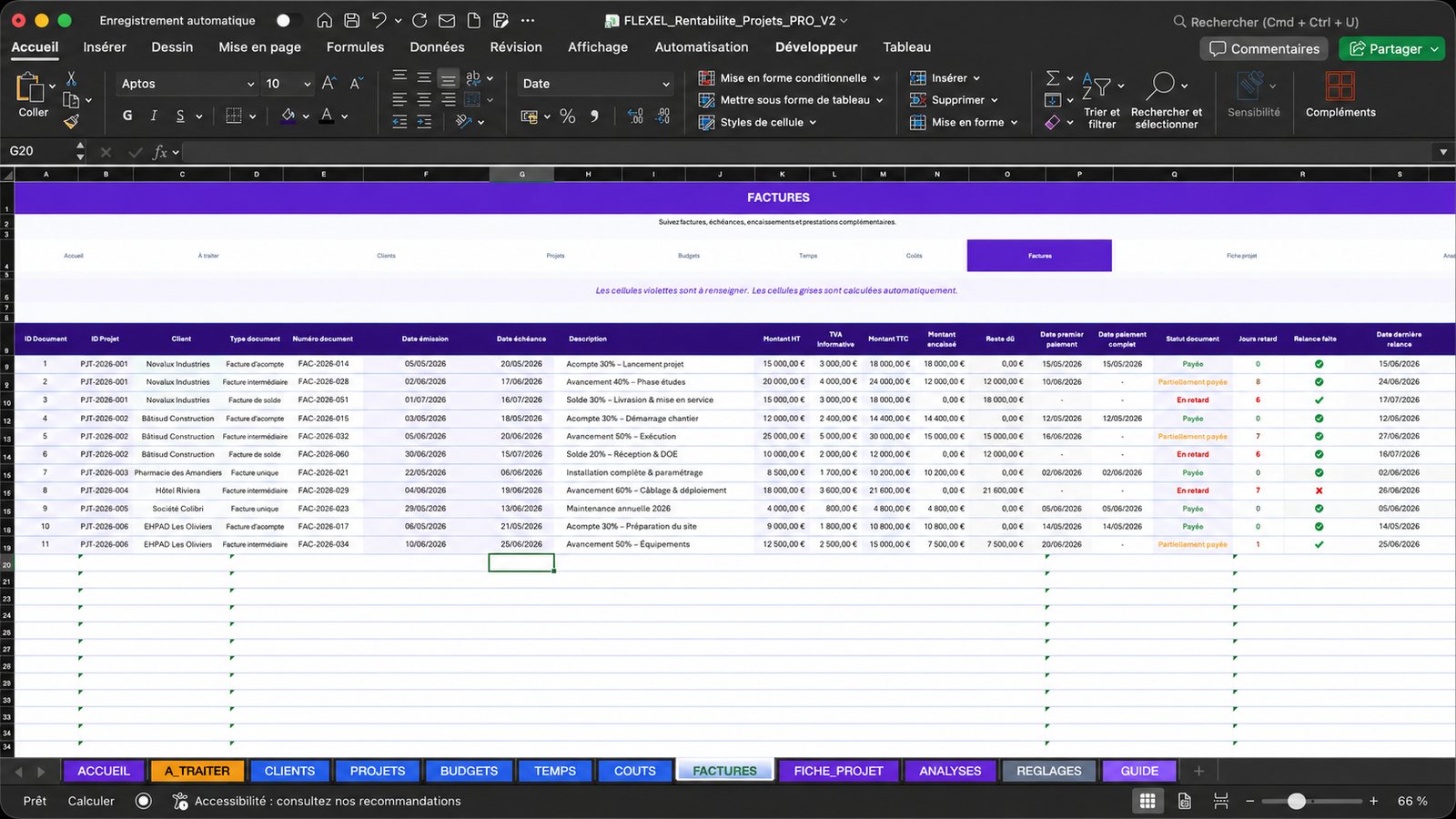Open Trier et filtrer
Screen dimensions: 1456x819
1102,100
